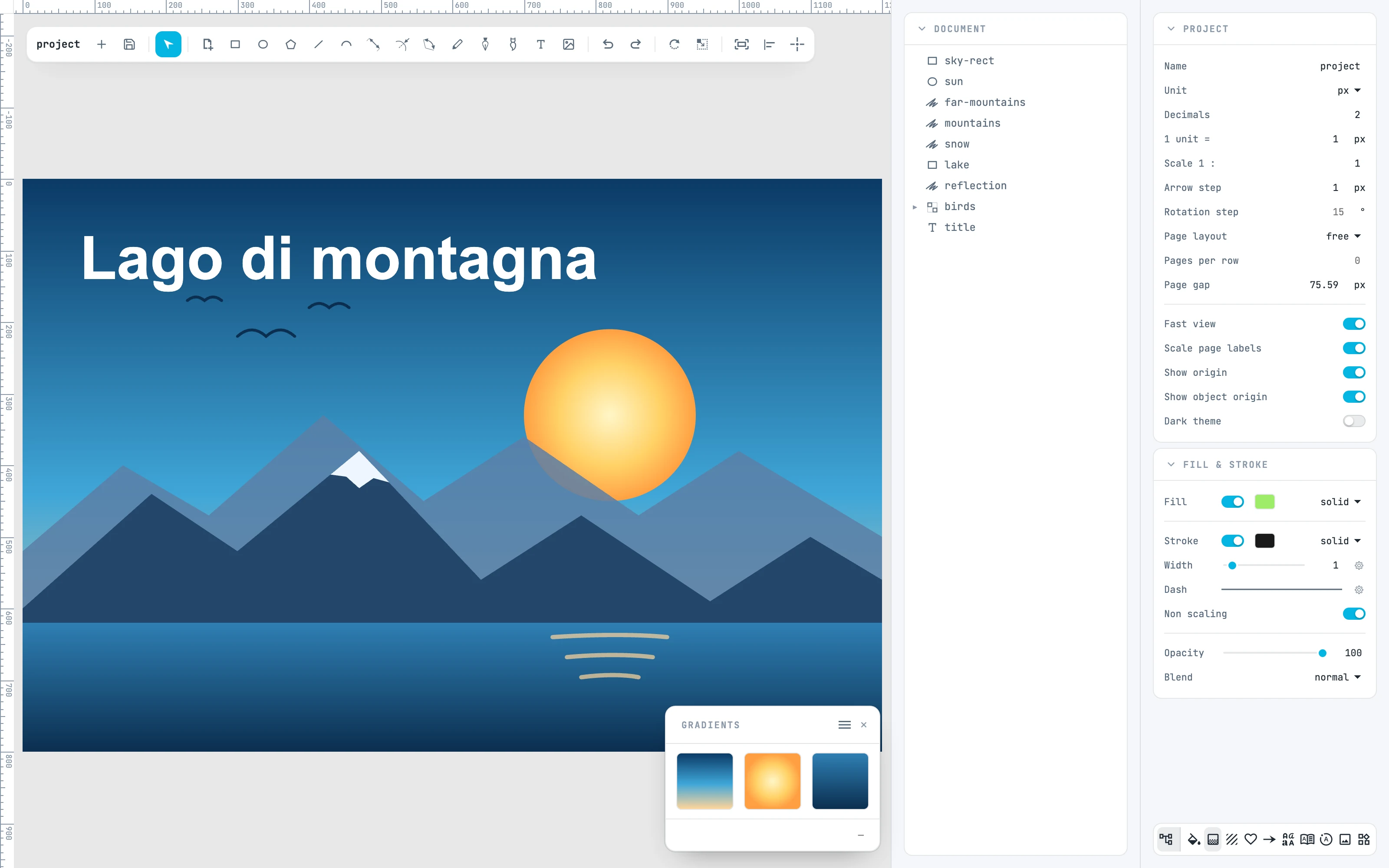The image size is (1389, 868).
Task: Click the redo arrow
Action: click(635, 44)
